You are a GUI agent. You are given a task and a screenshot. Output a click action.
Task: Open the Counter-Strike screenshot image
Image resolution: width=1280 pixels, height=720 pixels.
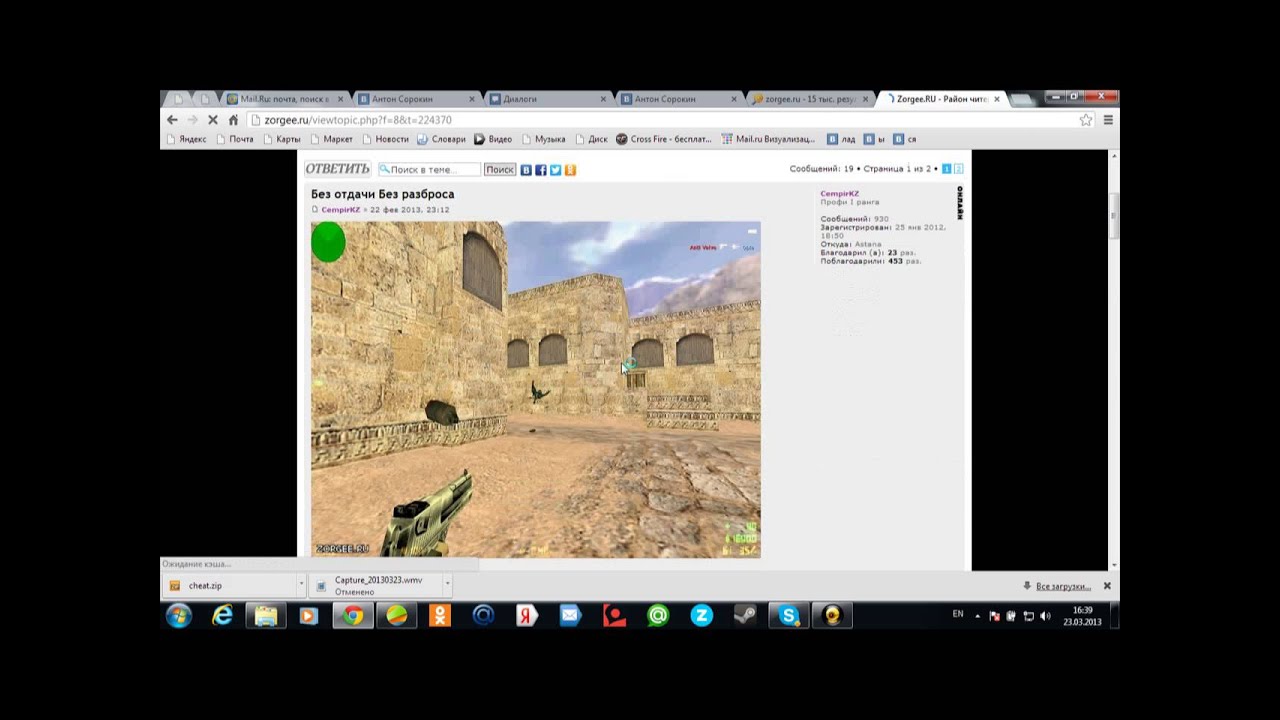click(x=535, y=389)
